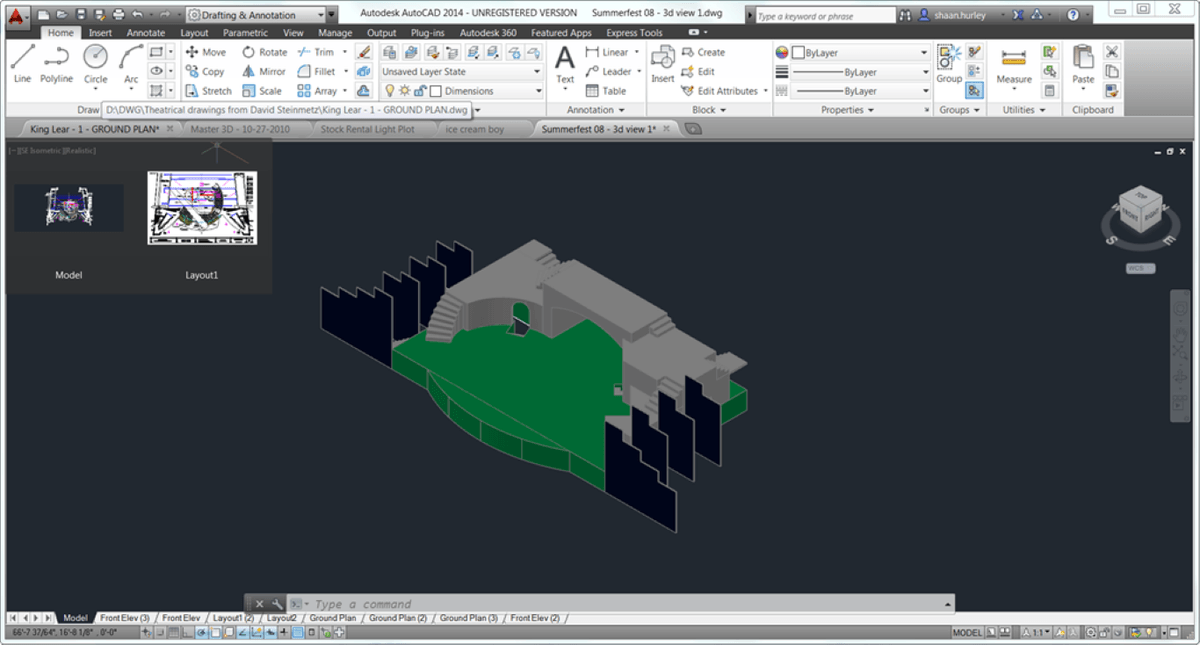The height and width of the screenshot is (645, 1200).
Task: Select the Move command
Action: (205, 52)
